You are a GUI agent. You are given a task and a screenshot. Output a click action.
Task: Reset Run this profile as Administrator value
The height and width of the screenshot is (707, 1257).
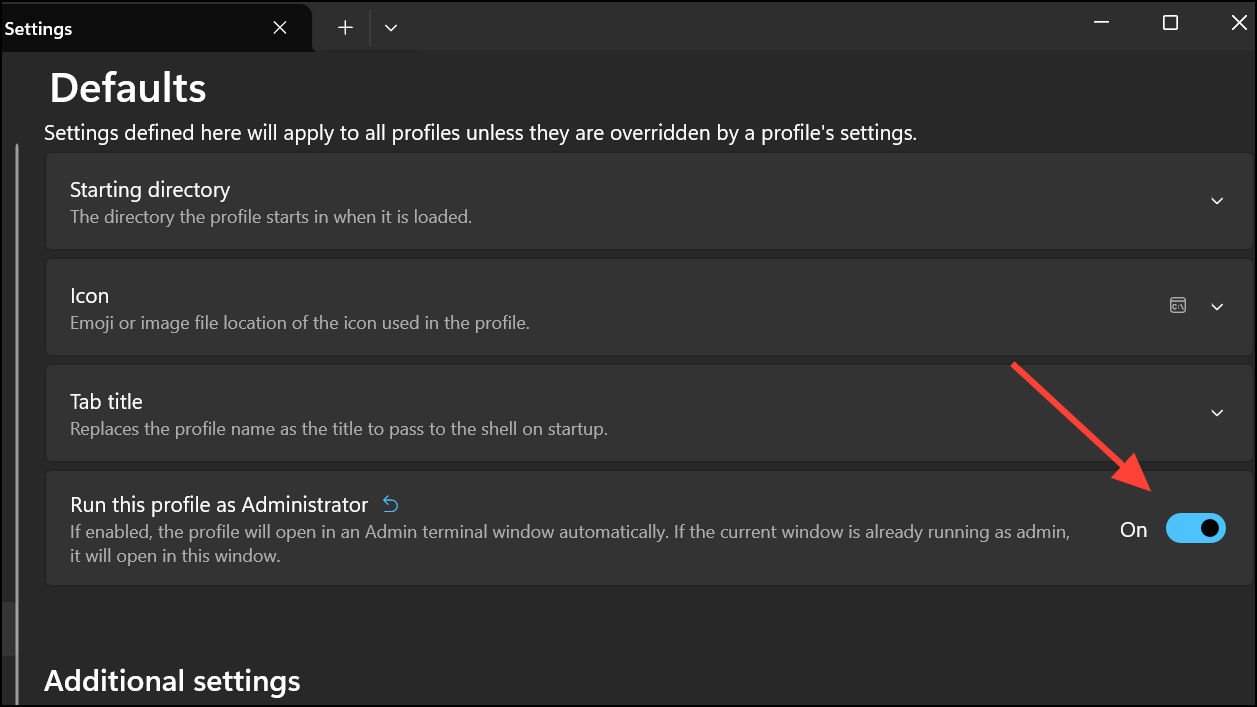(x=391, y=504)
